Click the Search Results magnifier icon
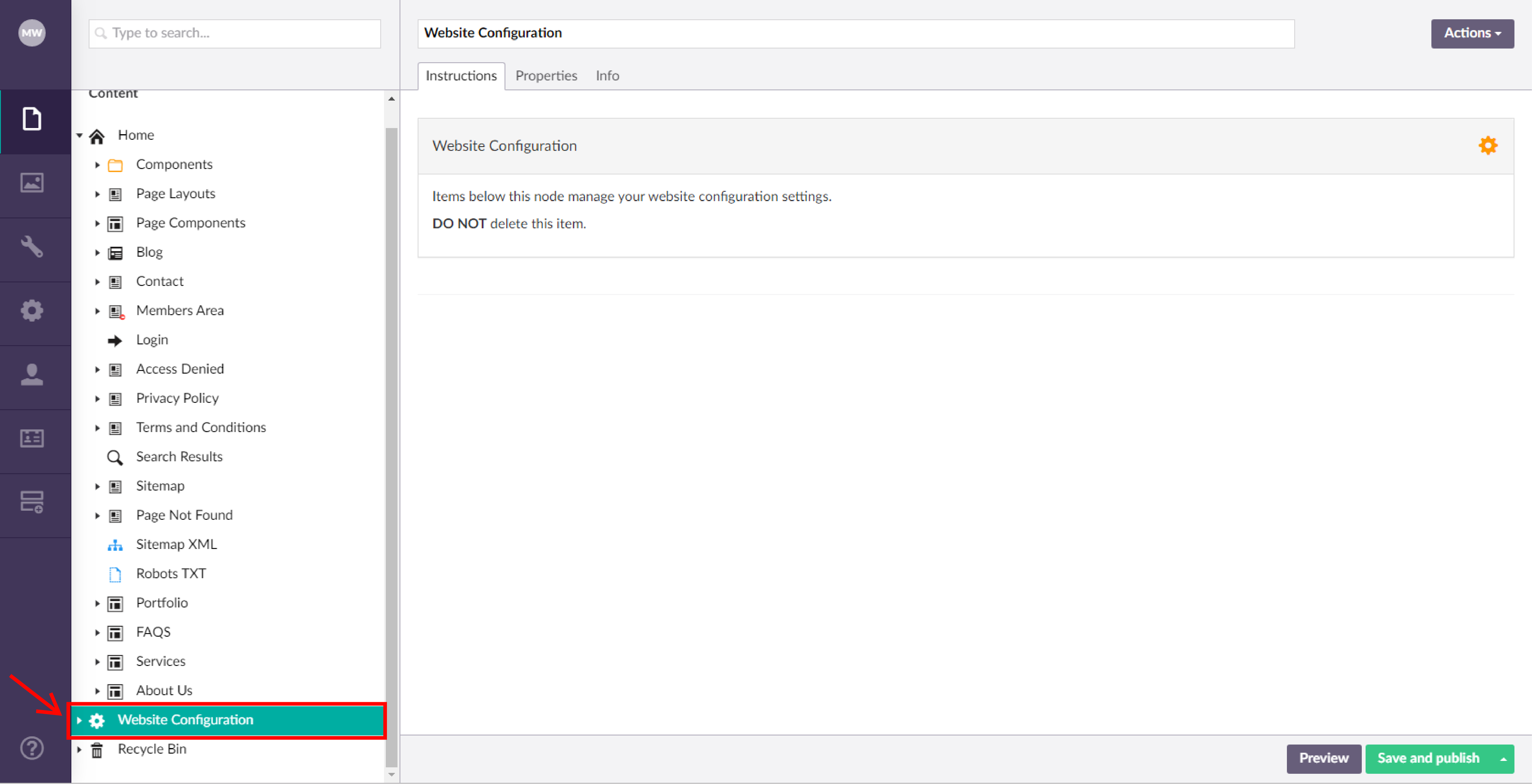 [115, 457]
